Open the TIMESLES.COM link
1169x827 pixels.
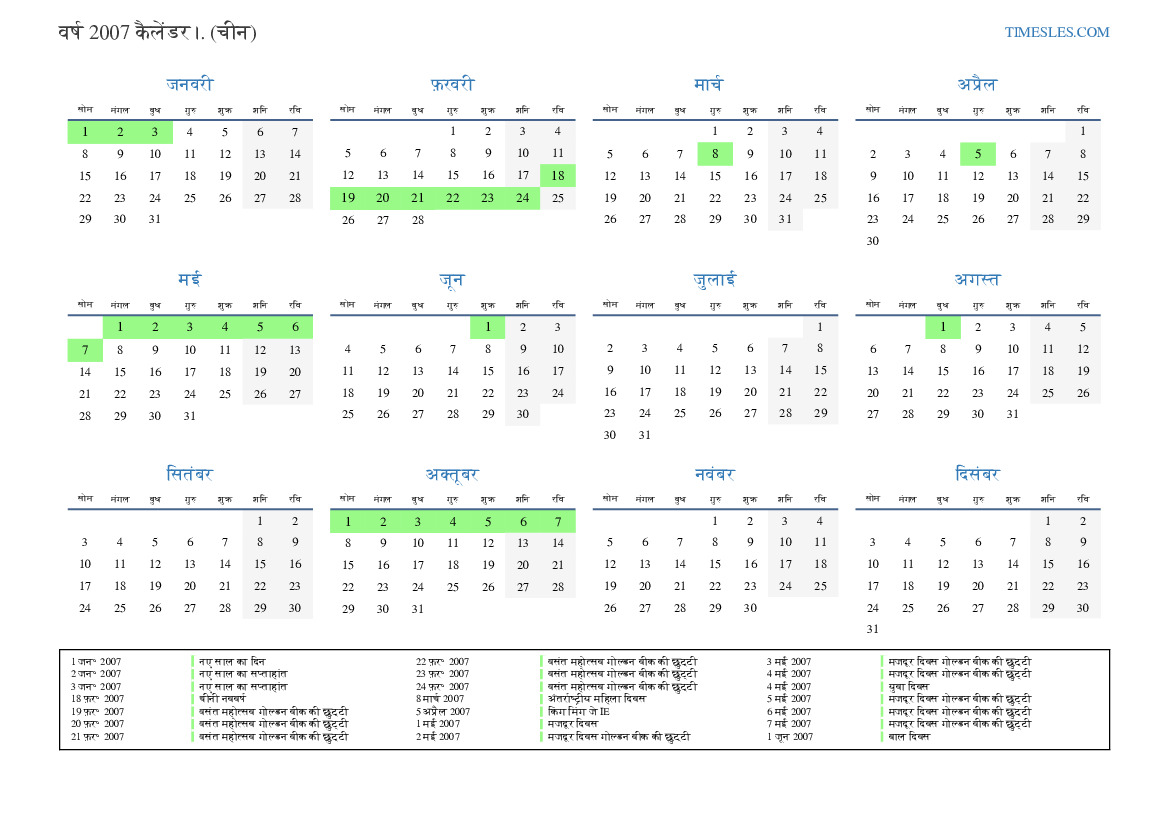[1056, 32]
